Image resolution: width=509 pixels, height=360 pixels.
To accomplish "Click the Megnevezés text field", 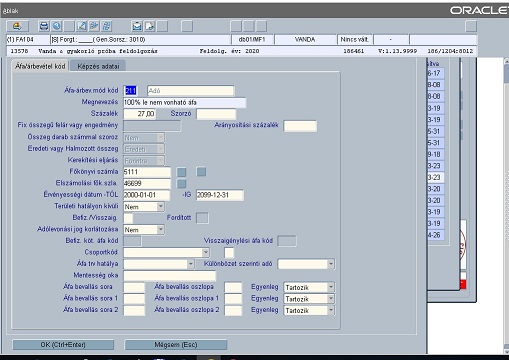I will 185,102.
